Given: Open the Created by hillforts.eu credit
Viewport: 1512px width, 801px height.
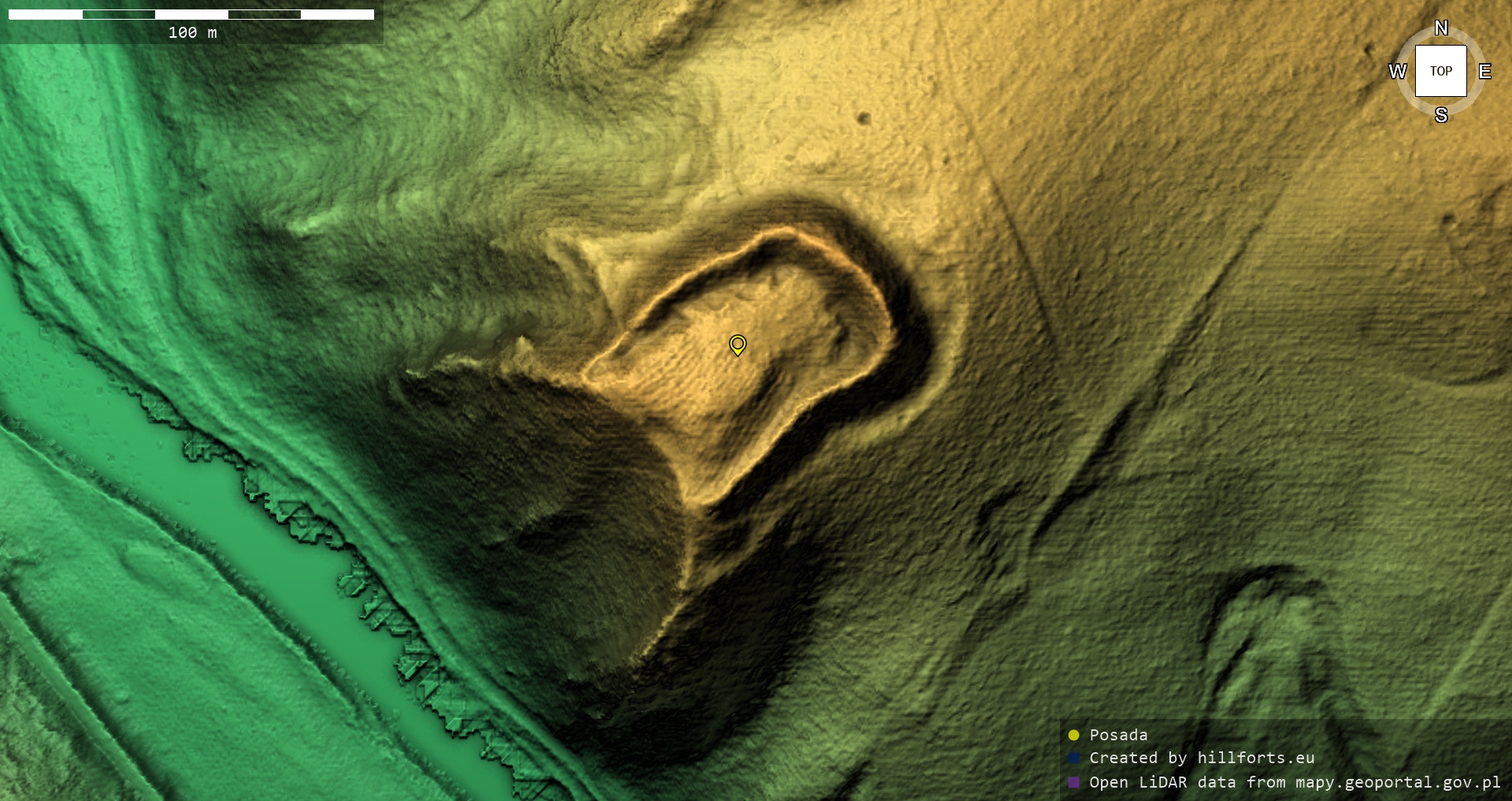Looking at the screenshot, I should coord(1201,758).
